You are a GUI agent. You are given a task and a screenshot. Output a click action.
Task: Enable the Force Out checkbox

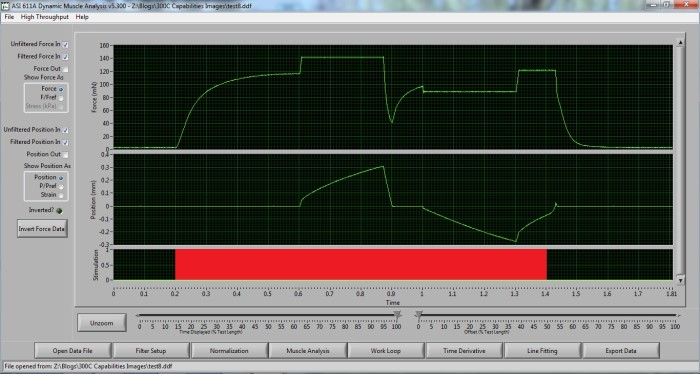[66, 69]
